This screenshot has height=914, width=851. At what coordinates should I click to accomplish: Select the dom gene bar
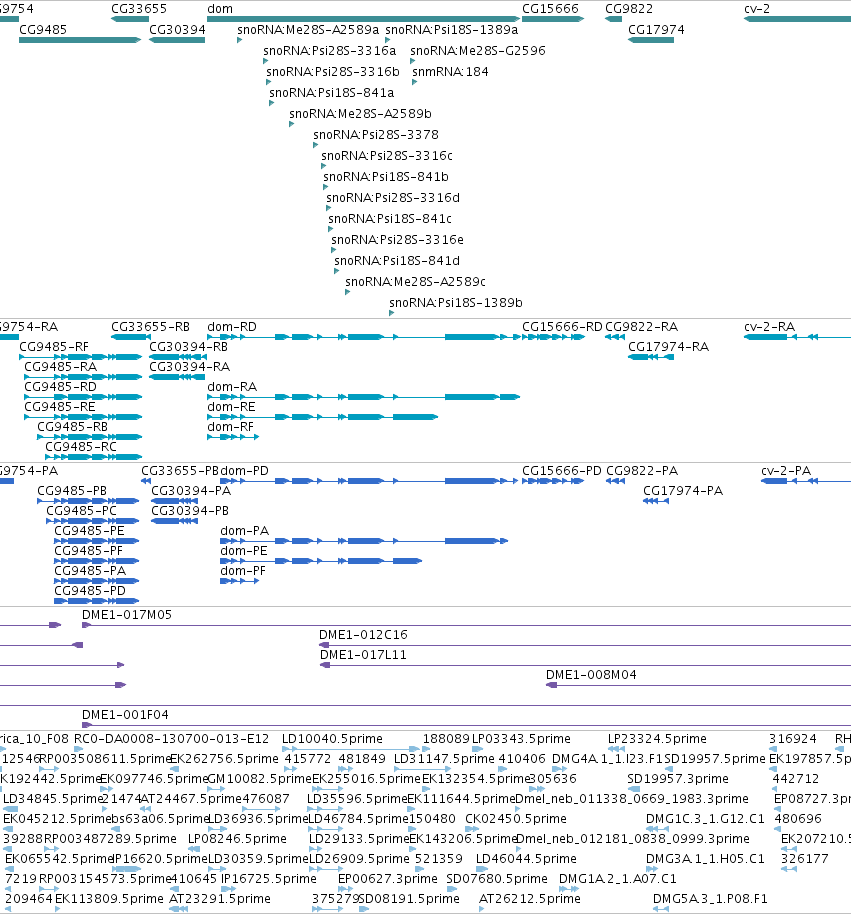(364, 19)
